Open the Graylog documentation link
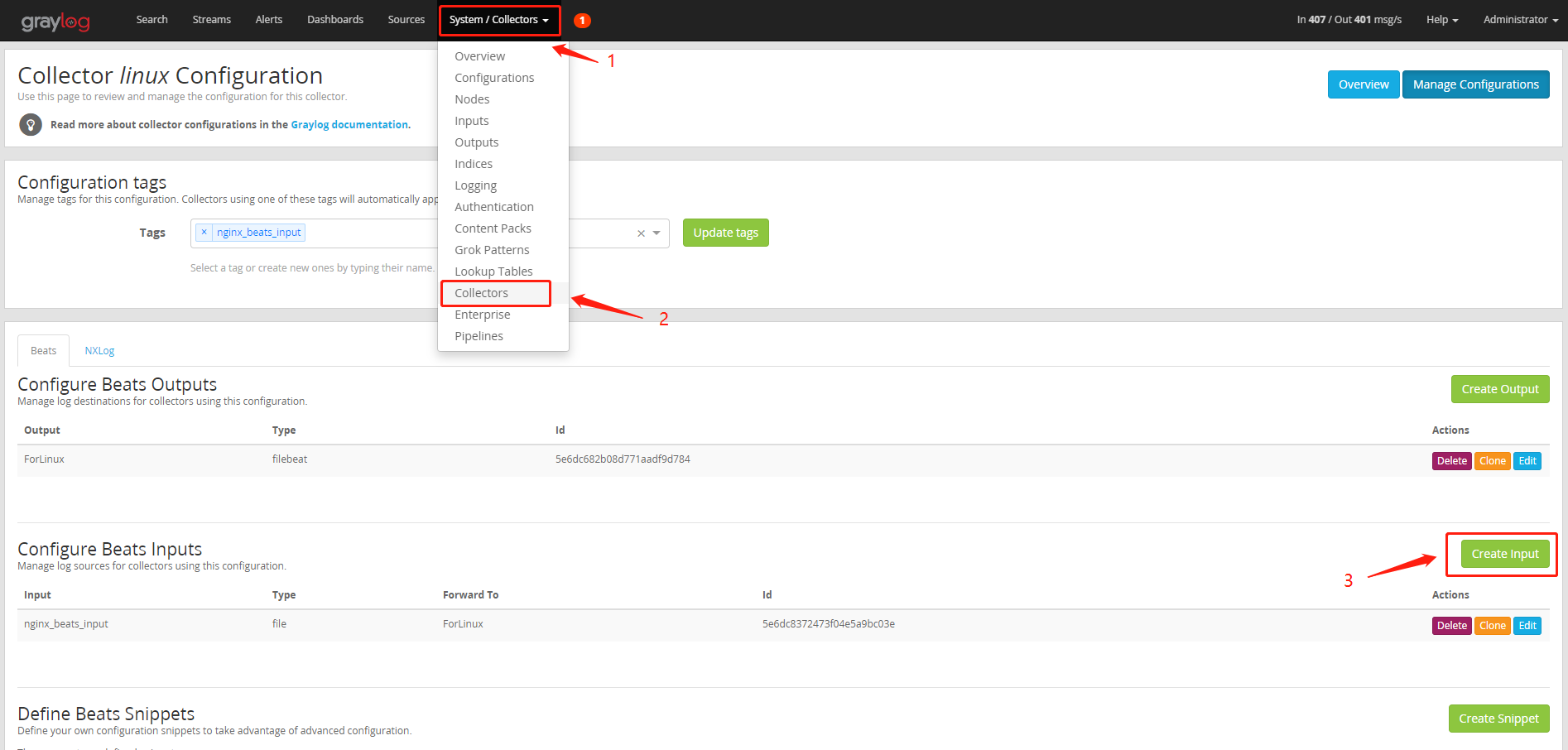The image size is (1568, 750). [349, 124]
